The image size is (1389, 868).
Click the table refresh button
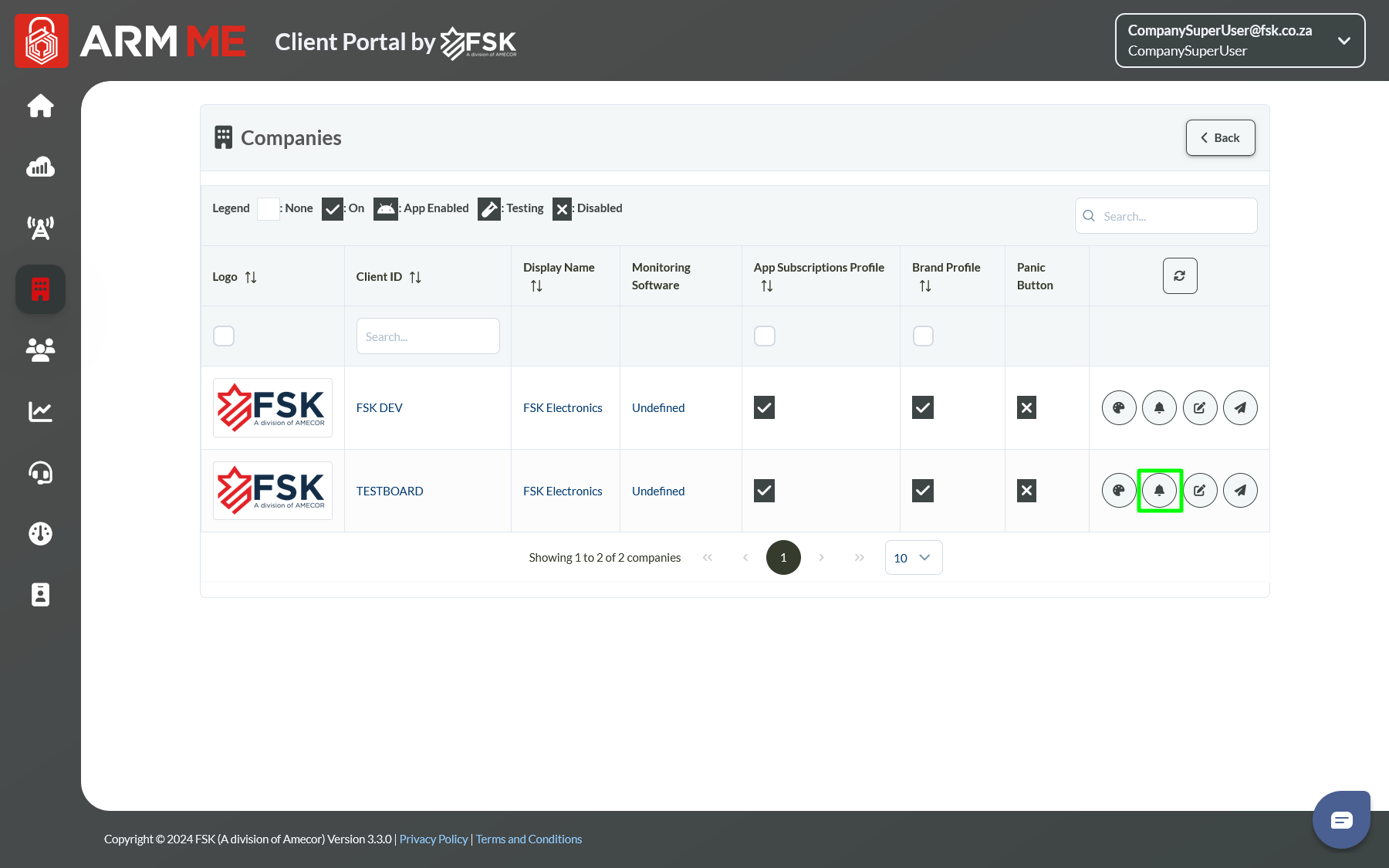[x=1180, y=276]
